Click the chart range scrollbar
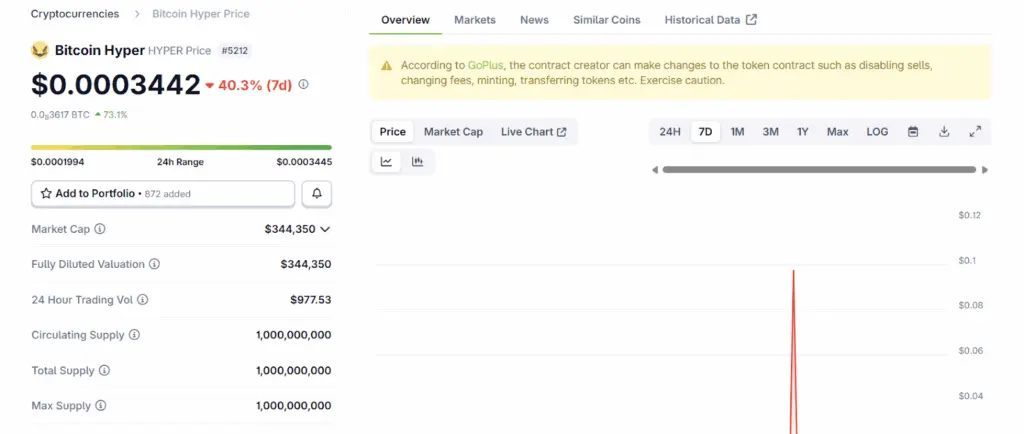1024x434 pixels. click(818, 170)
